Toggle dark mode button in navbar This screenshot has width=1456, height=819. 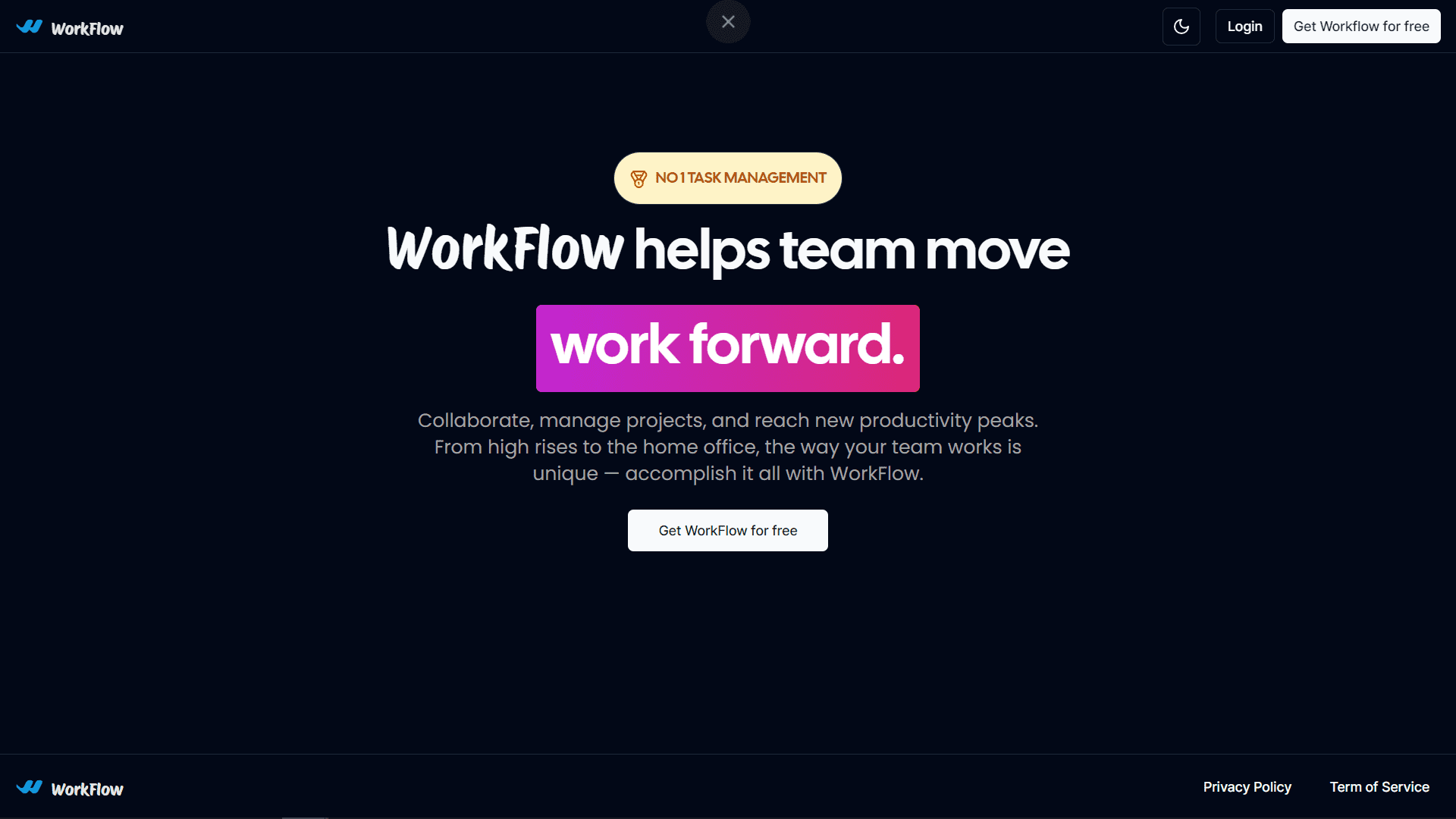click(x=1182, y=26)
